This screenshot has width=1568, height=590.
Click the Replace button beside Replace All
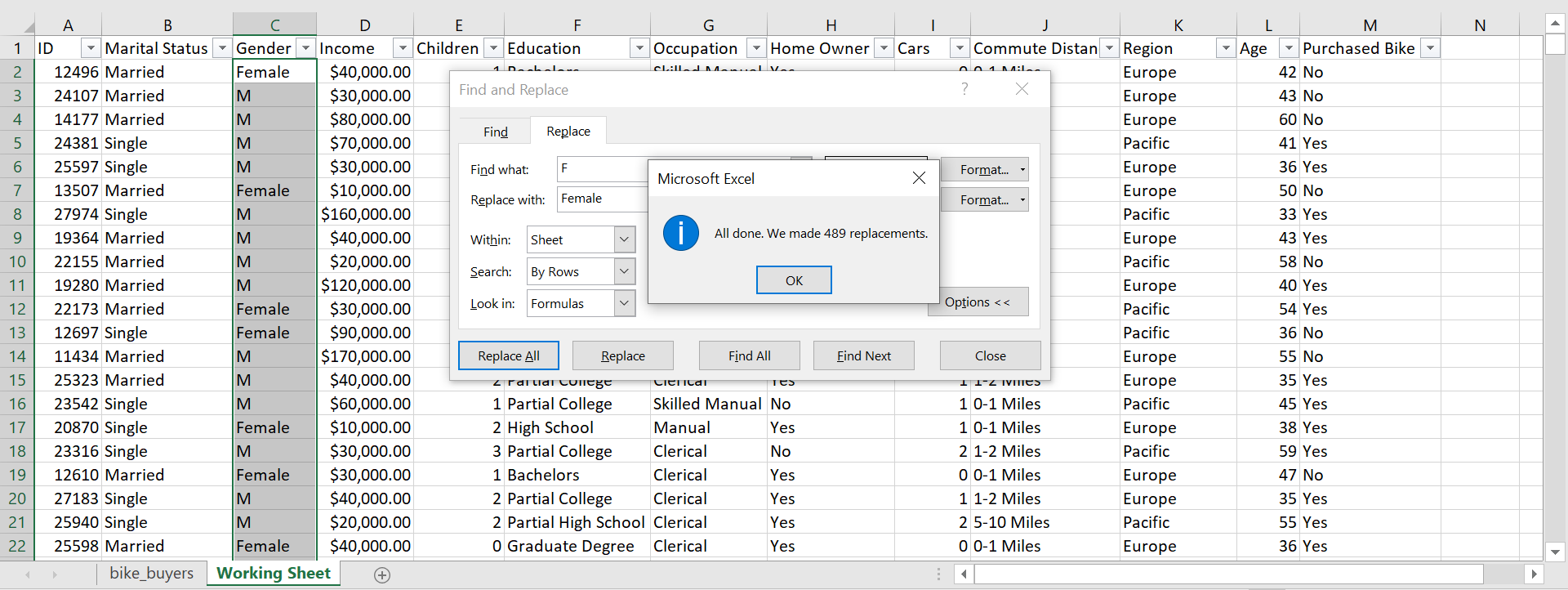coord(622,355)
